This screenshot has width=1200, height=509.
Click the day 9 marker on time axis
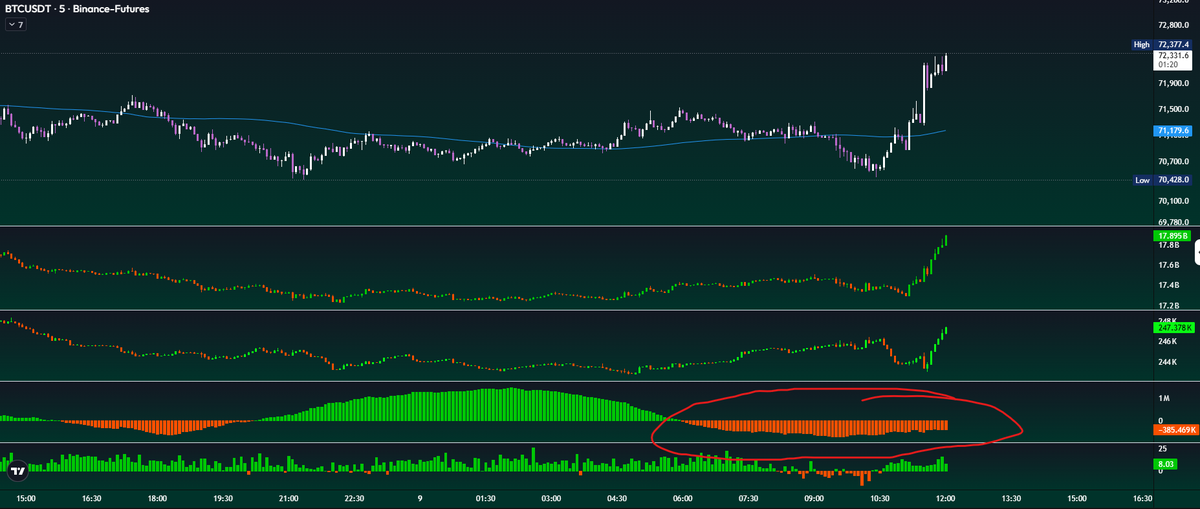[x=419, y=497]
